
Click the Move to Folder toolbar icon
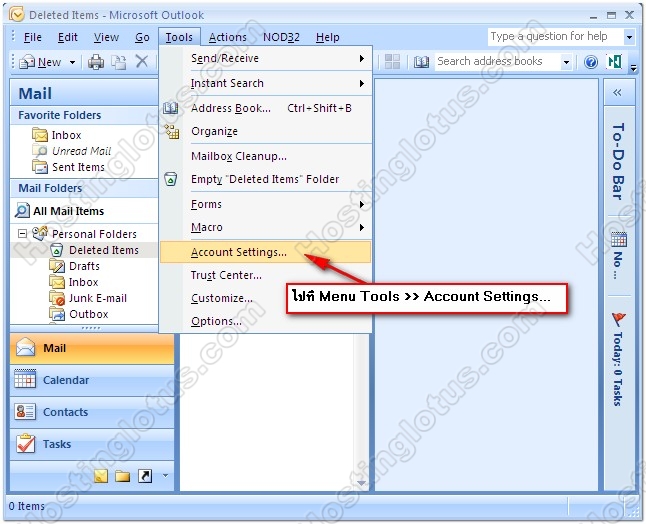pos(119,62)
